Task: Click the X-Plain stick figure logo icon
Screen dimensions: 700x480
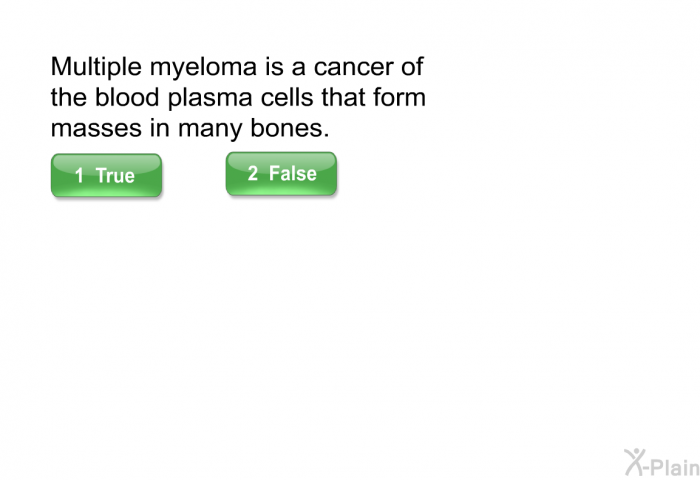Action: pyautogui.click(x=635, y=462)
